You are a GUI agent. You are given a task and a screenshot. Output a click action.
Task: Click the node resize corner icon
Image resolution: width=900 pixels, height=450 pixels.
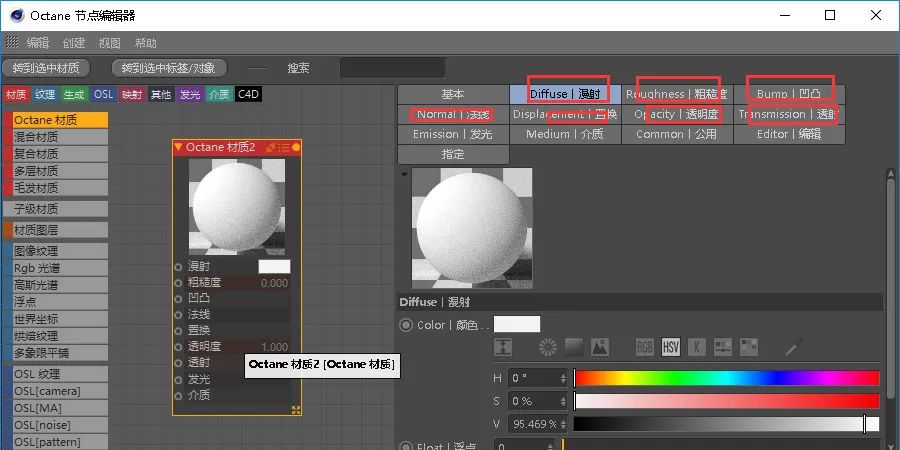[x=296, y=410]
